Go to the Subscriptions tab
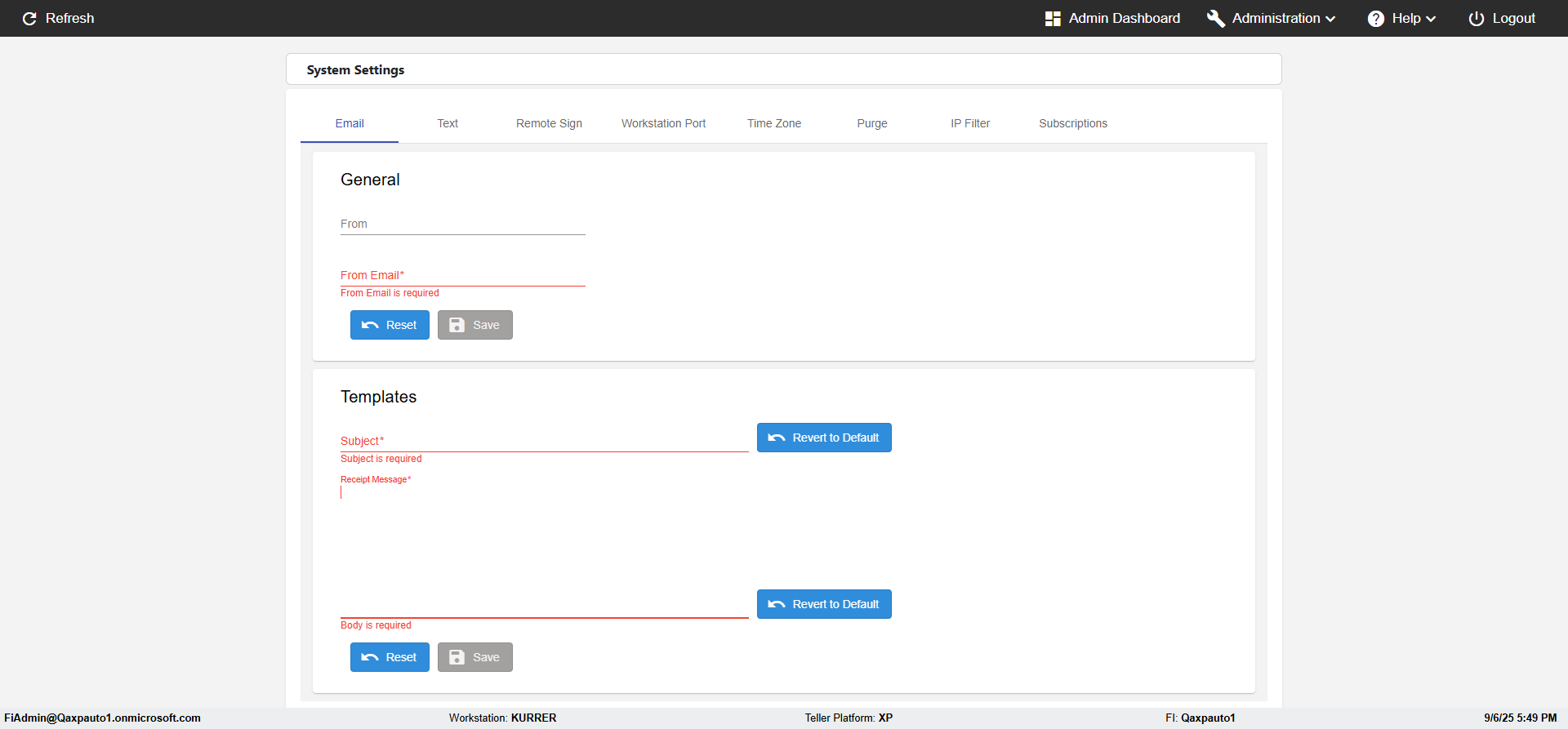 coord(1073,124)
